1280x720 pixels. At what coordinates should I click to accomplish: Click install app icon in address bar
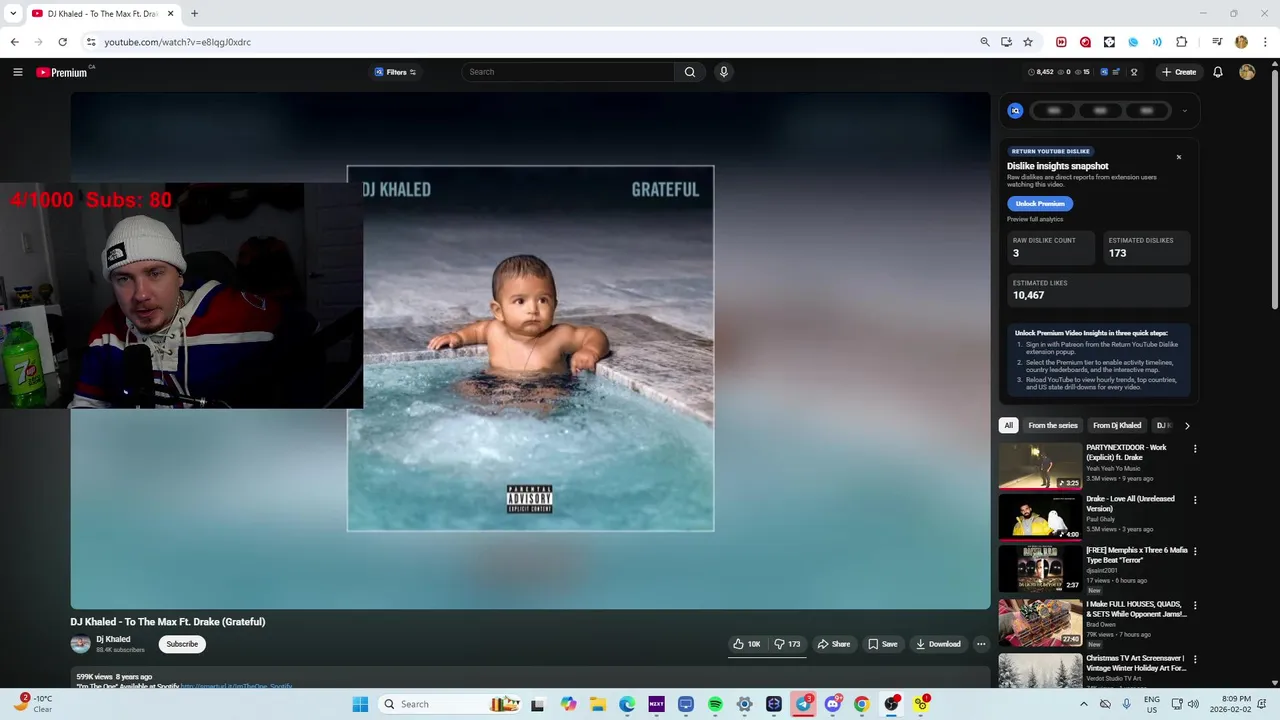click(x=1006, y=42)
